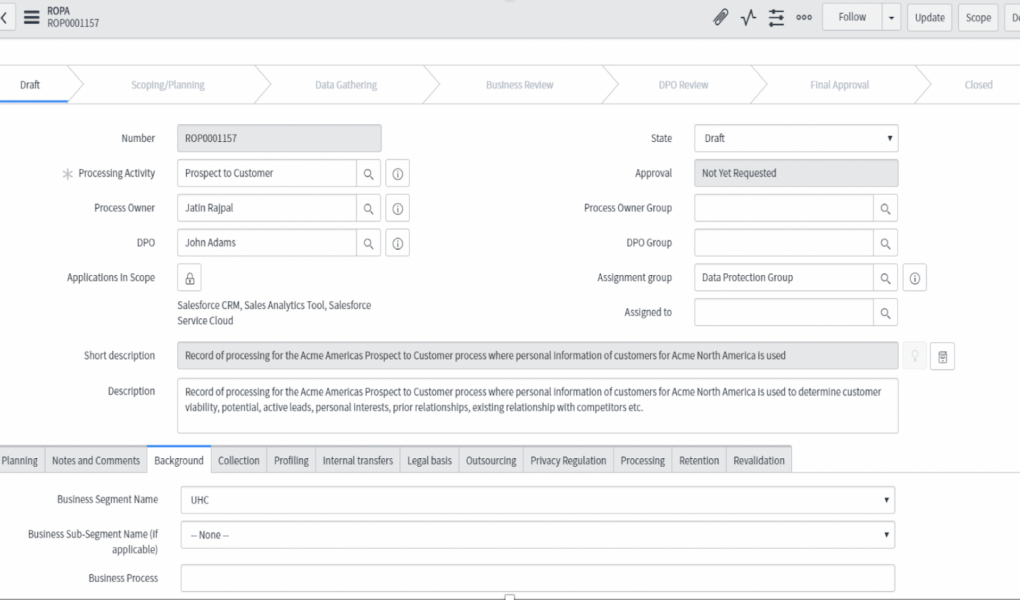
Task: Switch to the Processing tab
Action: (x=643, y=460)
